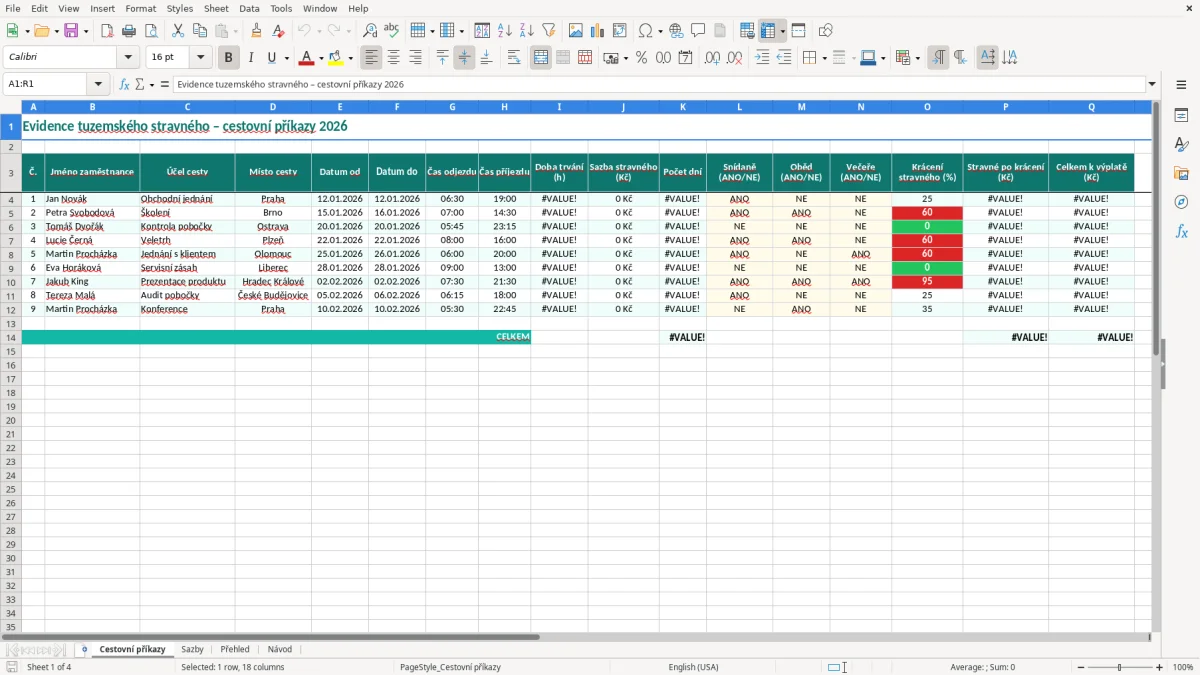Click the Zoom In plus button

click(1159, 667)
